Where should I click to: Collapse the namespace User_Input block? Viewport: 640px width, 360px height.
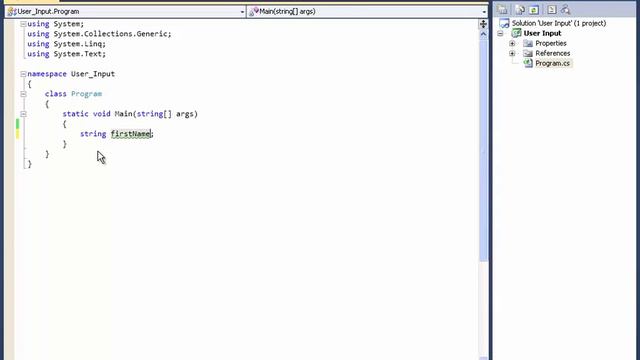point(23,74)
